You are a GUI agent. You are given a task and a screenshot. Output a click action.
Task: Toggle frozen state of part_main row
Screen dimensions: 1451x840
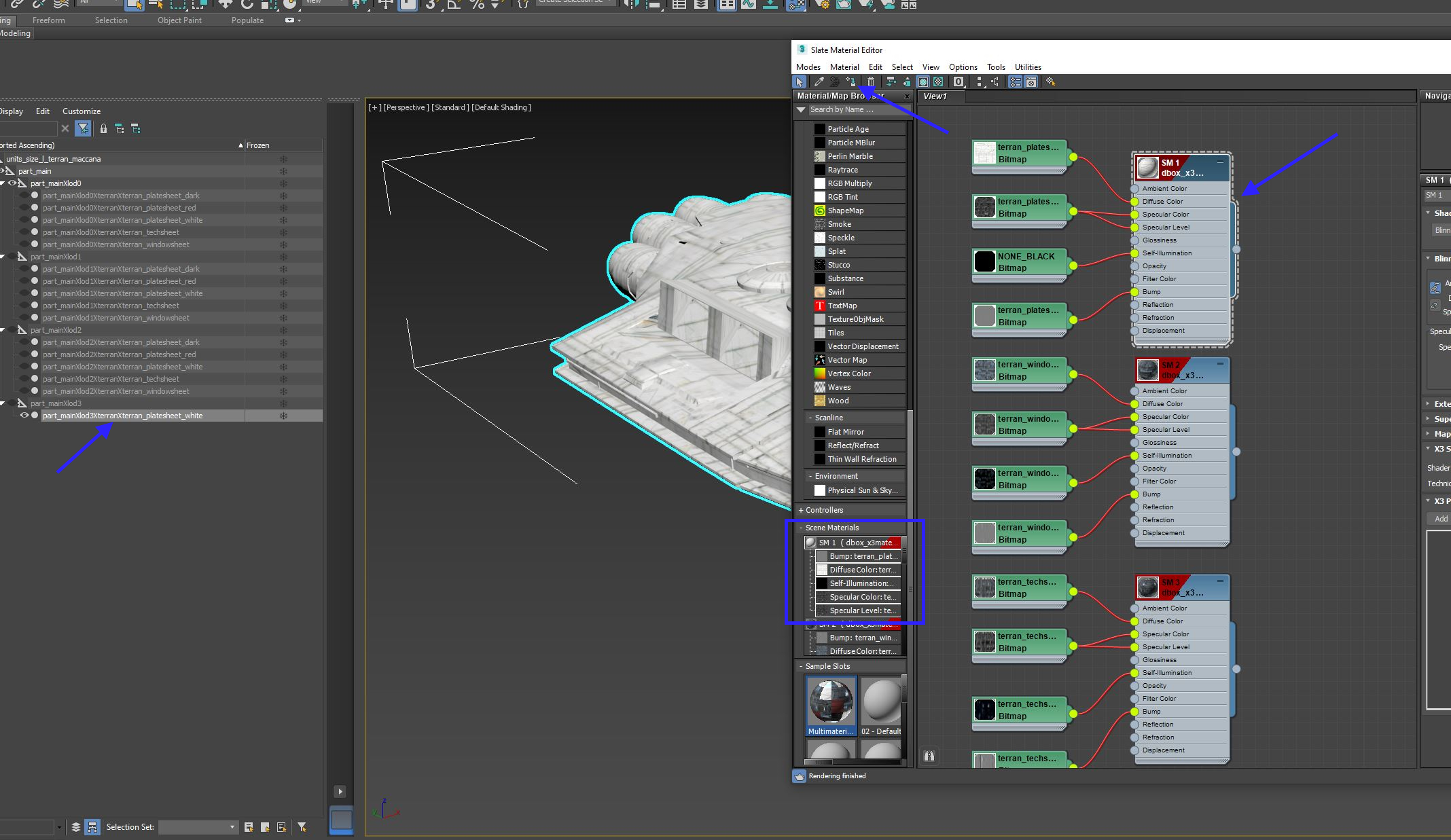tap(283, 171)
